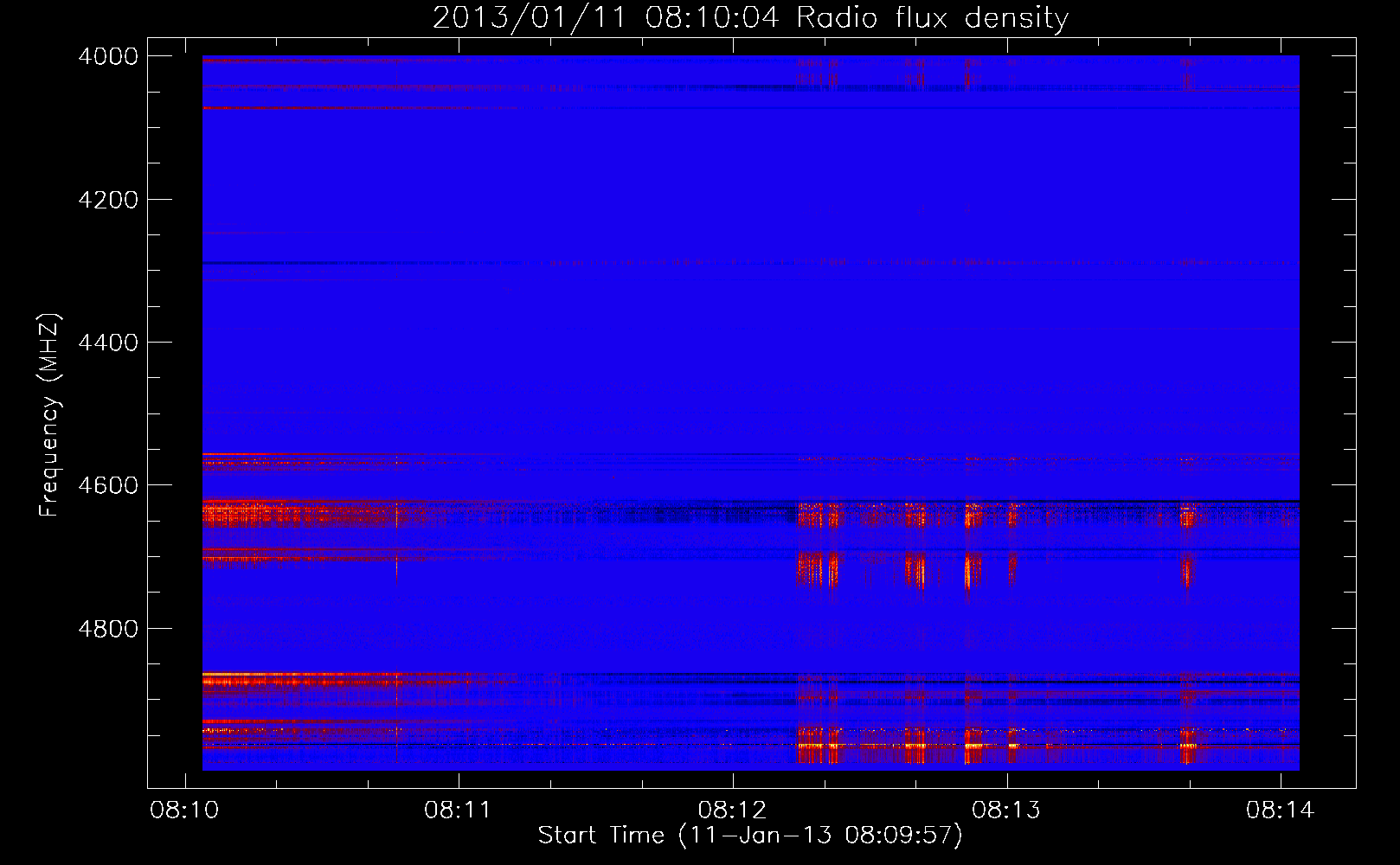
Task: Click the 08:14 time tick label
Action: pos(1280,811)
